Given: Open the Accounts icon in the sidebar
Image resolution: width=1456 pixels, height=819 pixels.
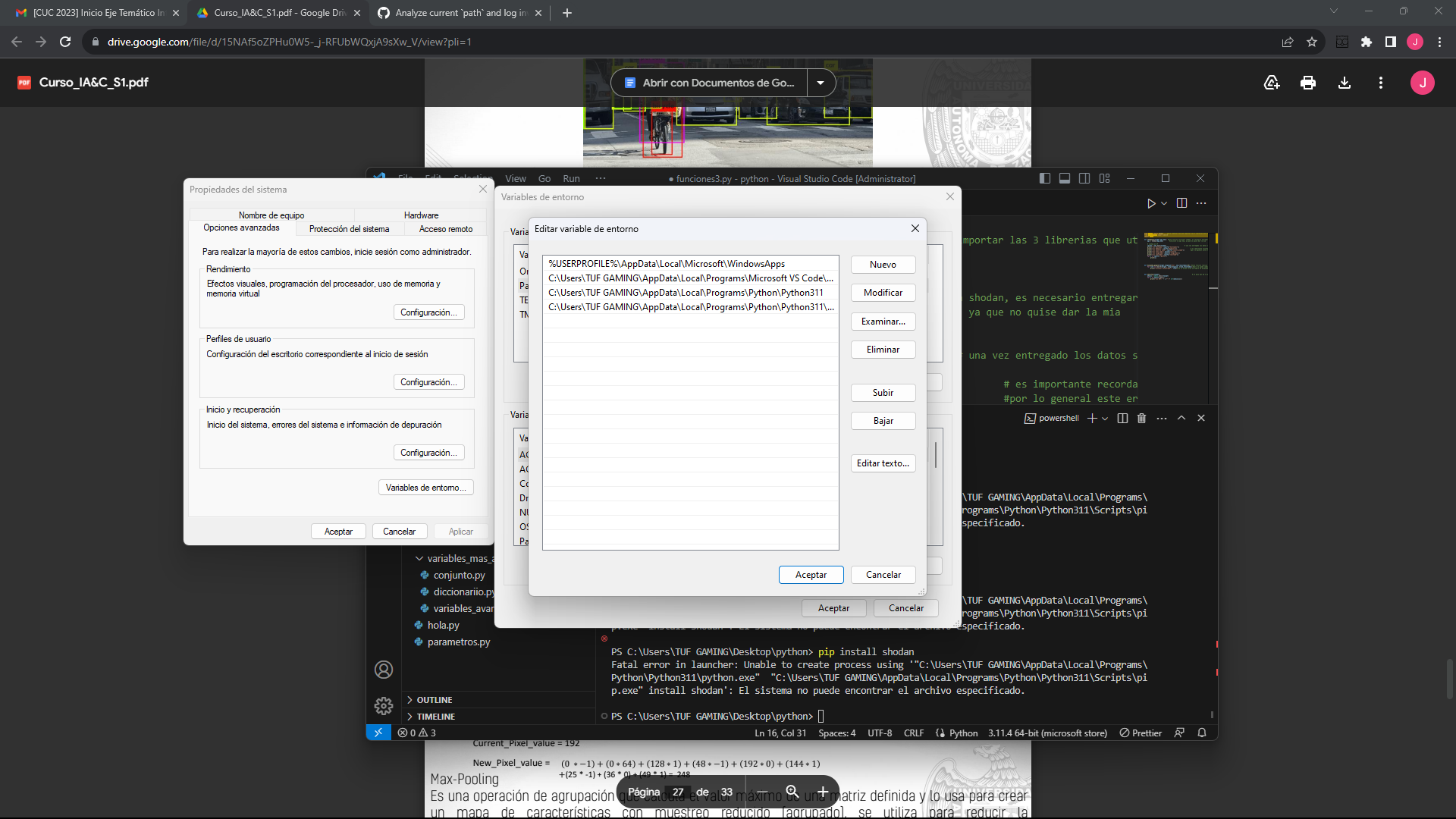Looking at the screenshot, I should 384,670.
